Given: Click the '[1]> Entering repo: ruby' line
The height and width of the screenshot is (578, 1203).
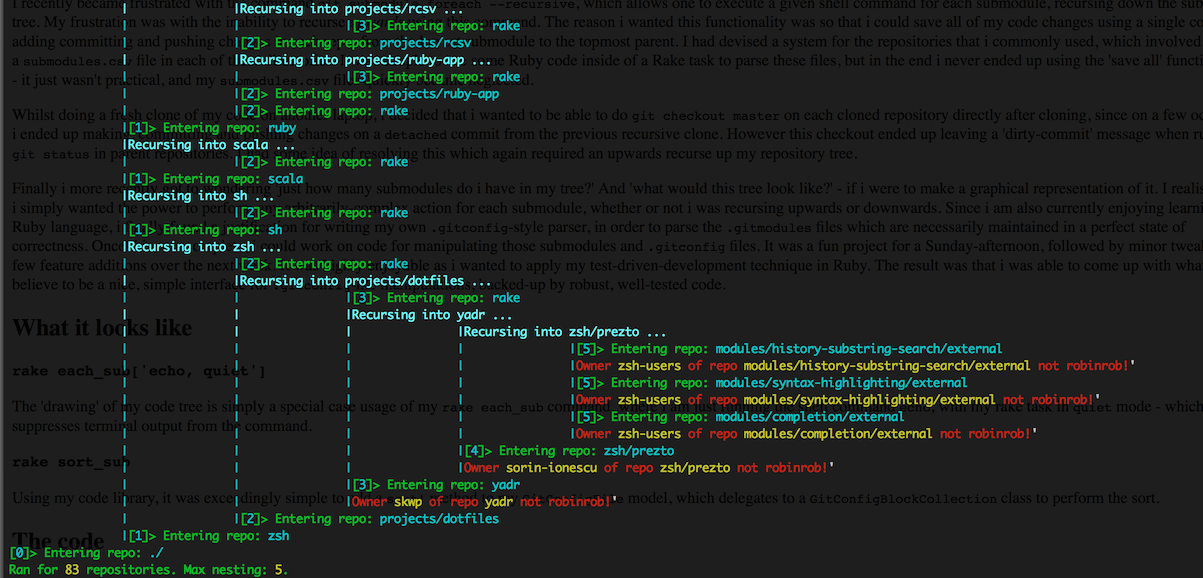Looking at the screenshot, I should tap(212, 128).
